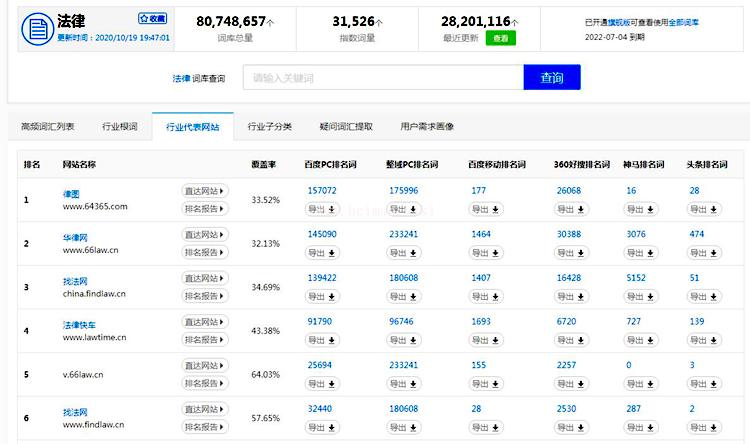750x444 pixels.
Task: Export 头条排名词 for 法律快车 row
Action: 704,341
